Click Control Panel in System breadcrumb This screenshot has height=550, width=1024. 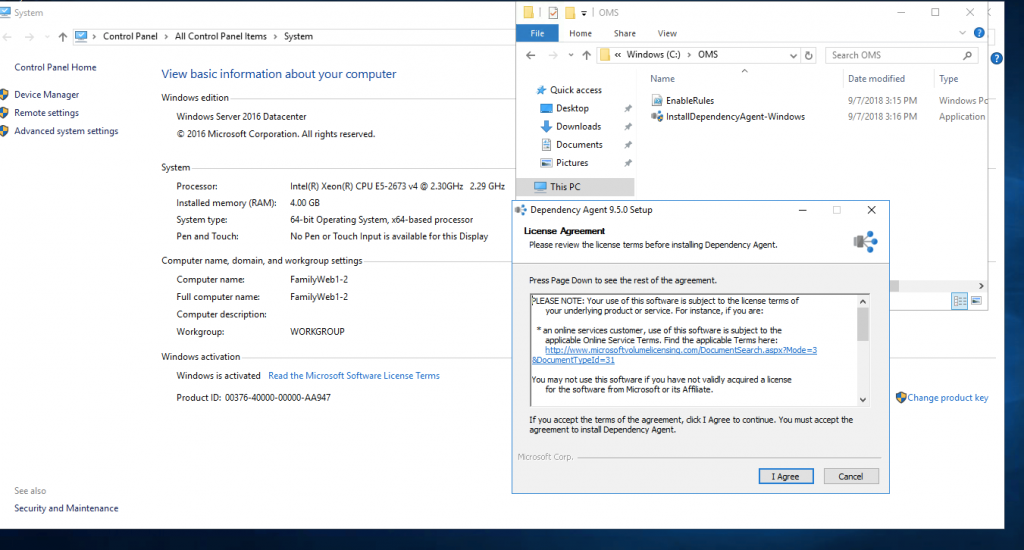coord(130,37)
